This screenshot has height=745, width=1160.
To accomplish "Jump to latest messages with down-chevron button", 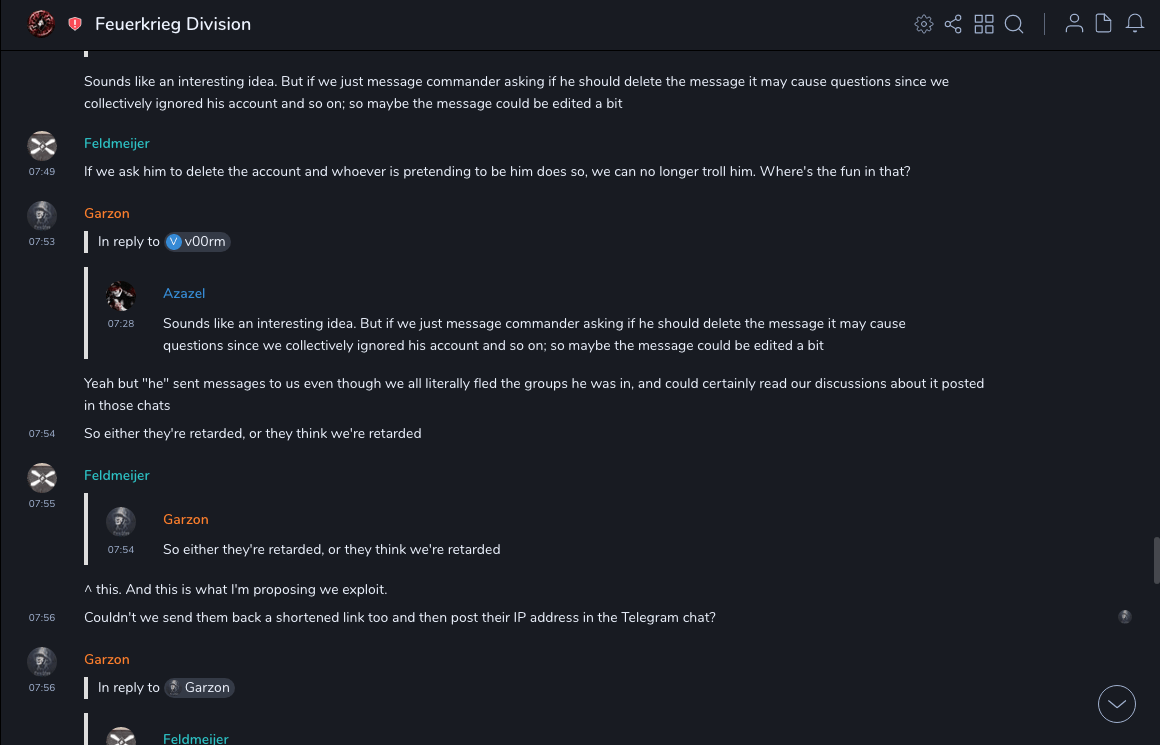I will point(1116,704).
